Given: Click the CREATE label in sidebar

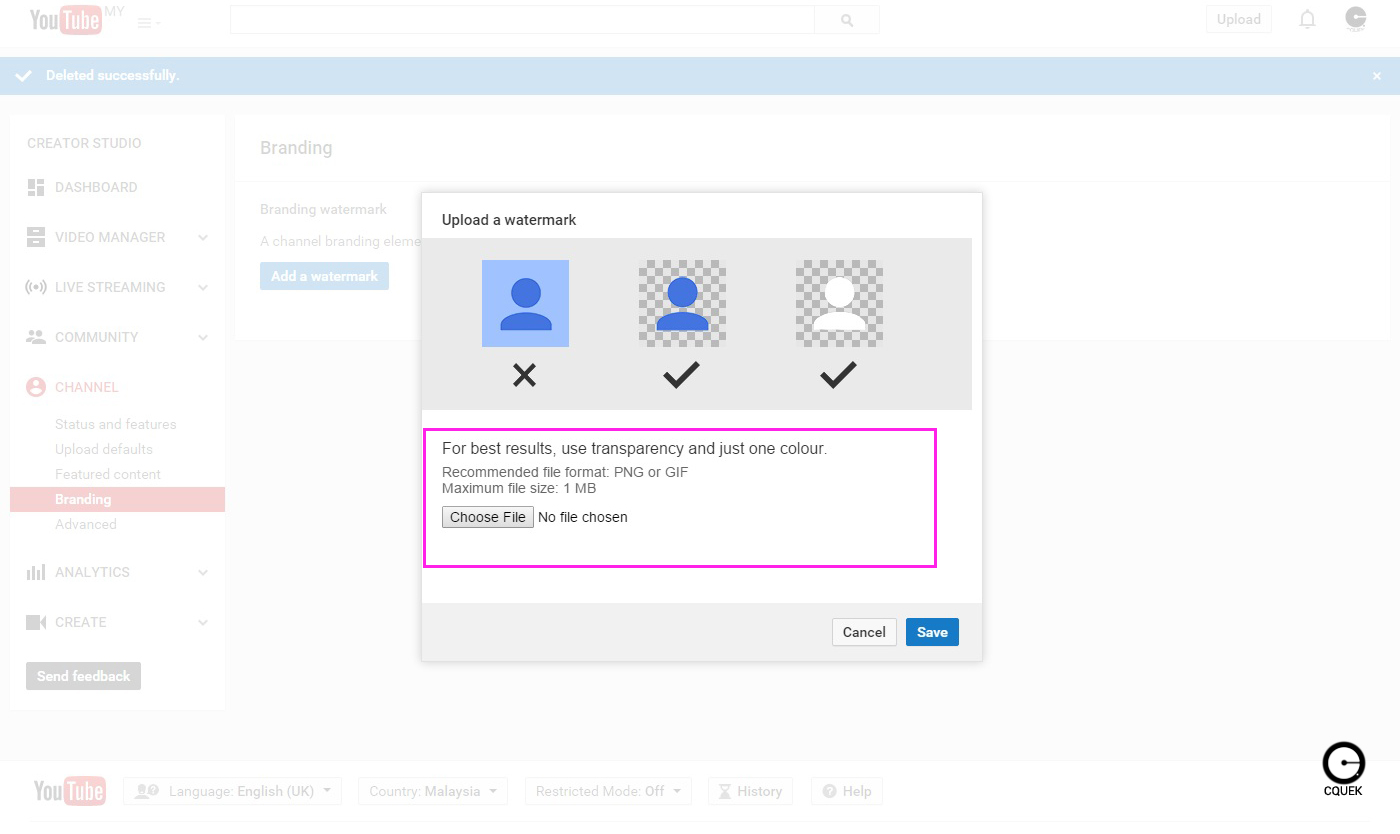Looking at the screenshot, I should [81, 622].
